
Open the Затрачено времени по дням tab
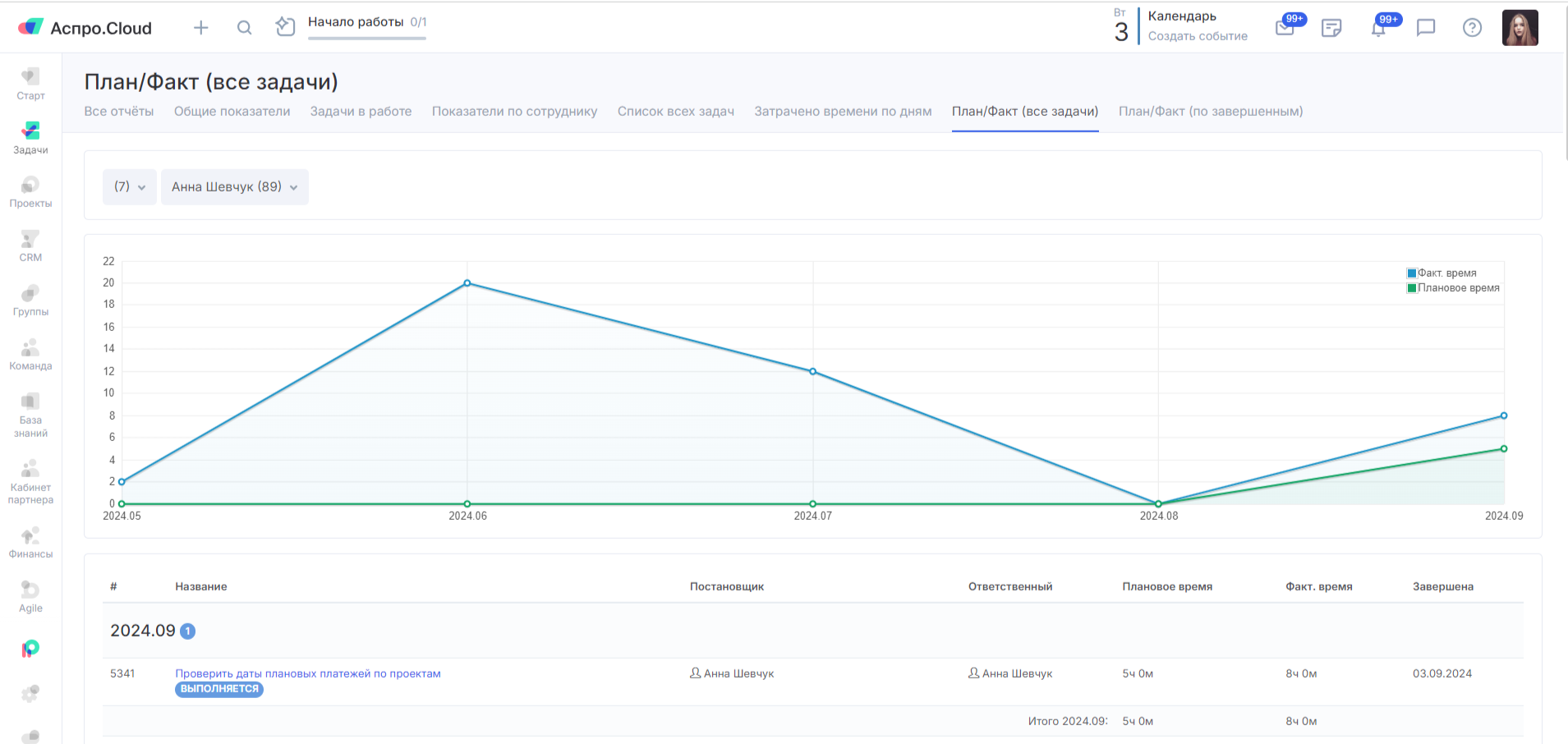tap(843, 112)
